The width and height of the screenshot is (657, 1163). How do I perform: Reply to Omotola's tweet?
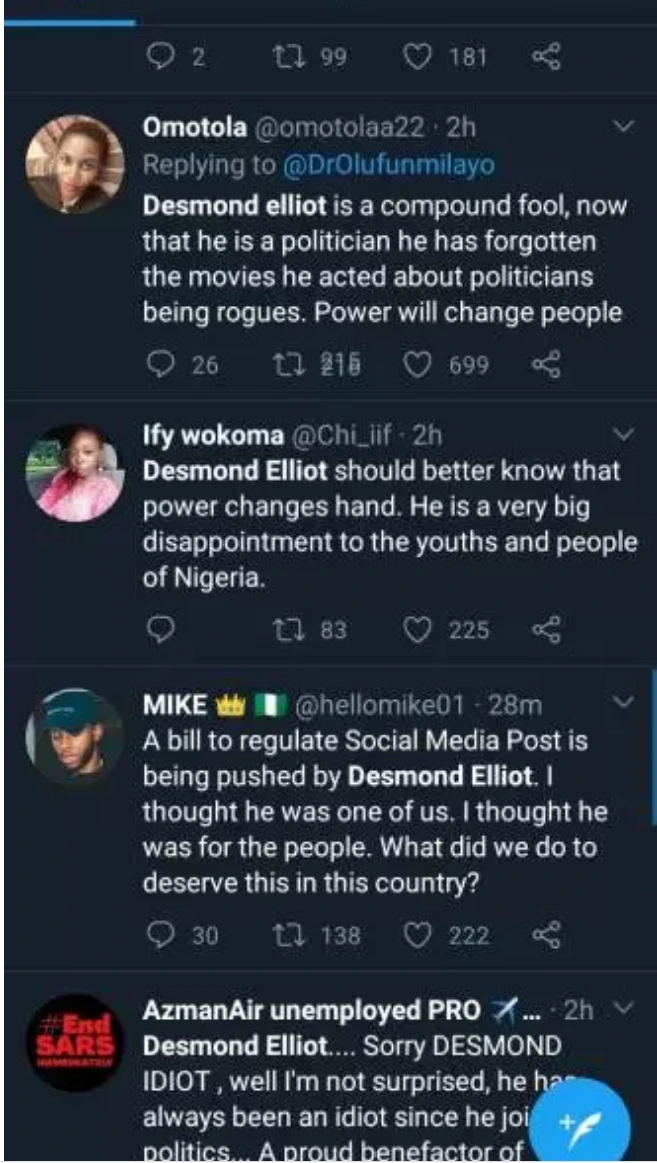pos(162,366)
